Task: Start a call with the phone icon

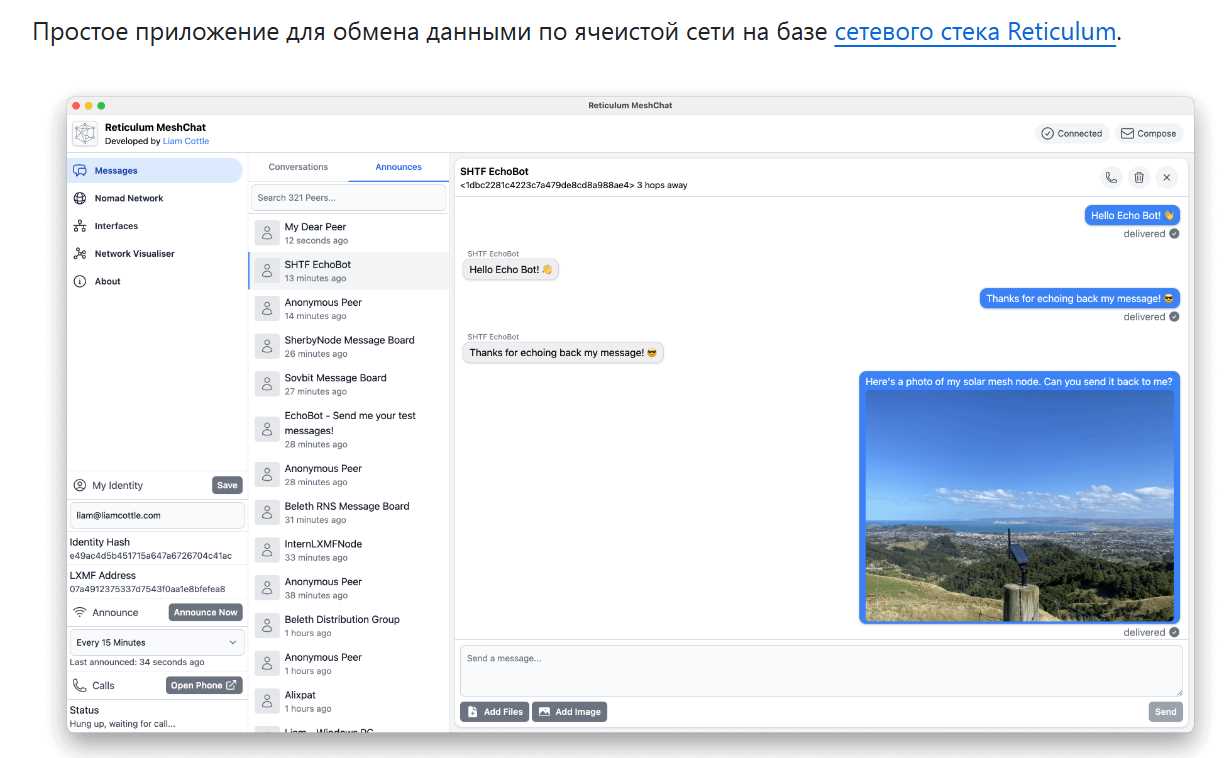Action: click(x=1110, y=178)
